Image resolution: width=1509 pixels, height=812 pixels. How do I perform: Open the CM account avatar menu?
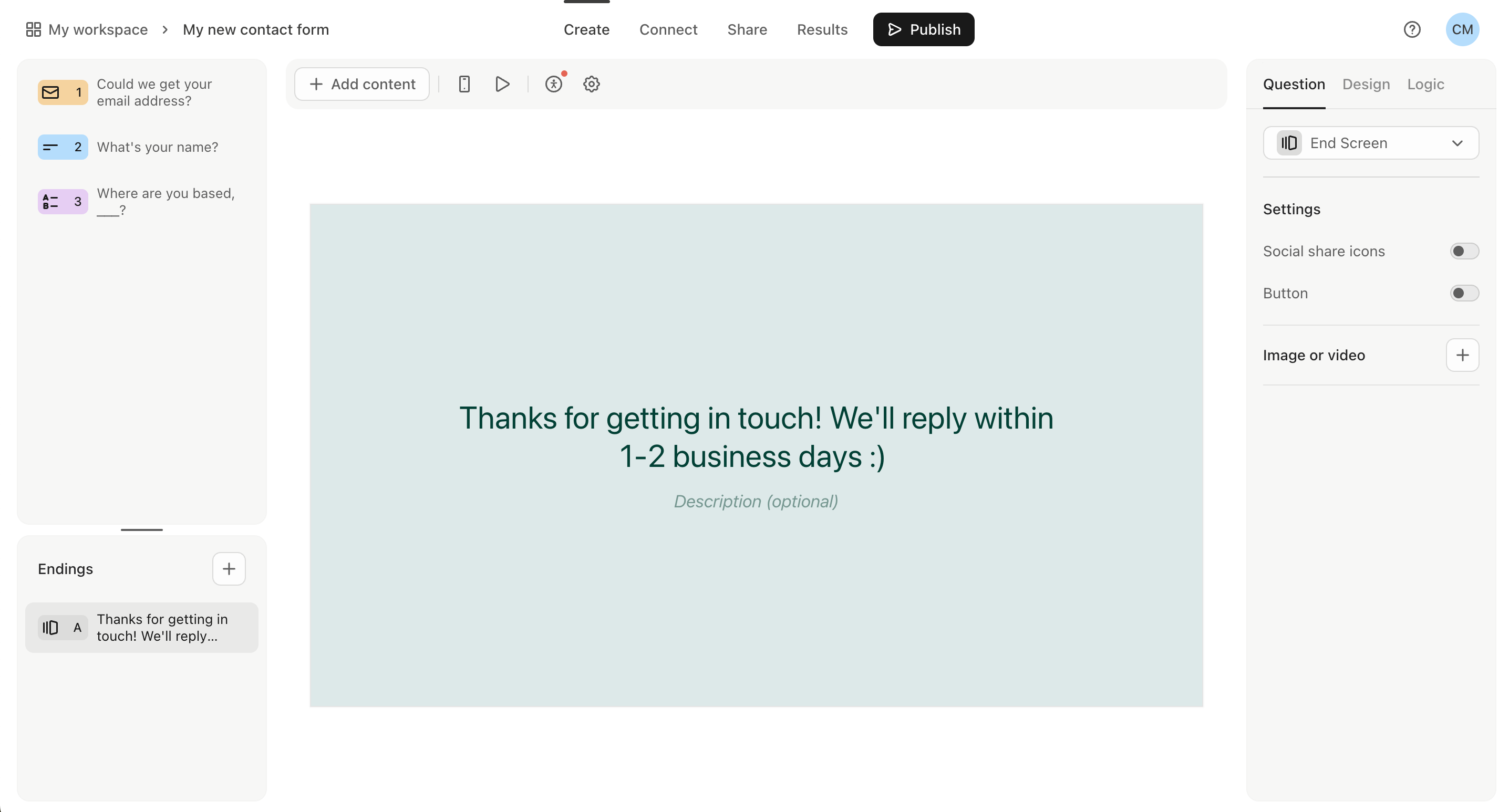tap(1462, 29)
